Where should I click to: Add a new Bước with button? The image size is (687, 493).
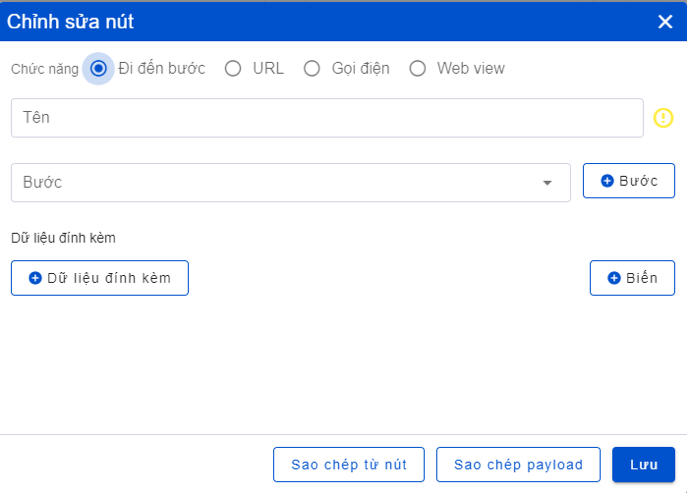pos(628,181)
